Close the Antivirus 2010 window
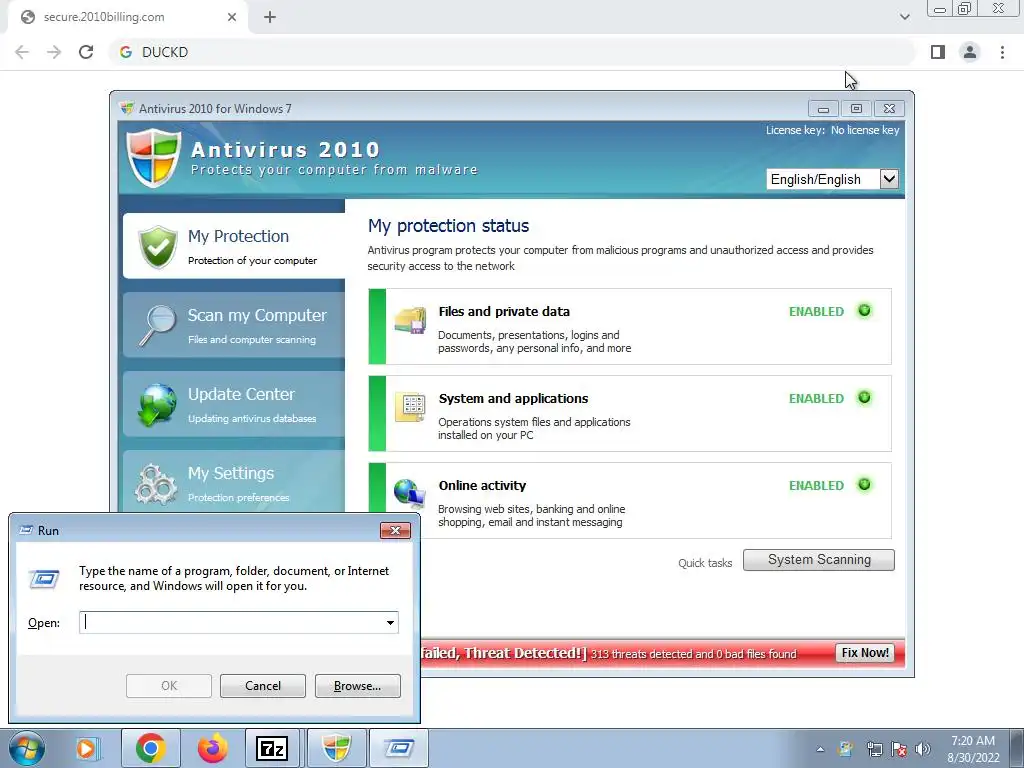 [889, 108]
